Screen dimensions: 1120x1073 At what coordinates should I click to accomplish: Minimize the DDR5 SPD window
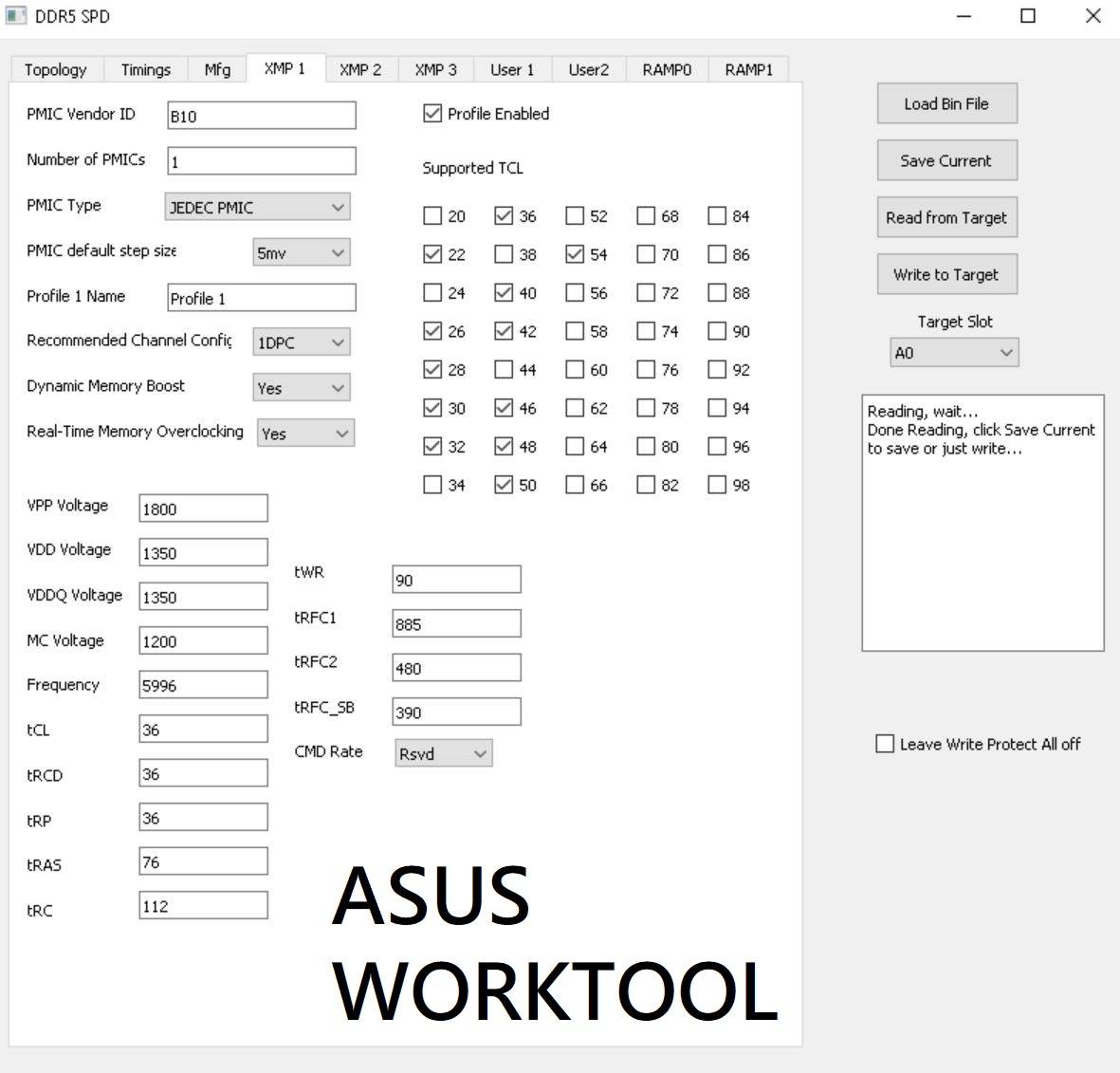click(964, 16)
